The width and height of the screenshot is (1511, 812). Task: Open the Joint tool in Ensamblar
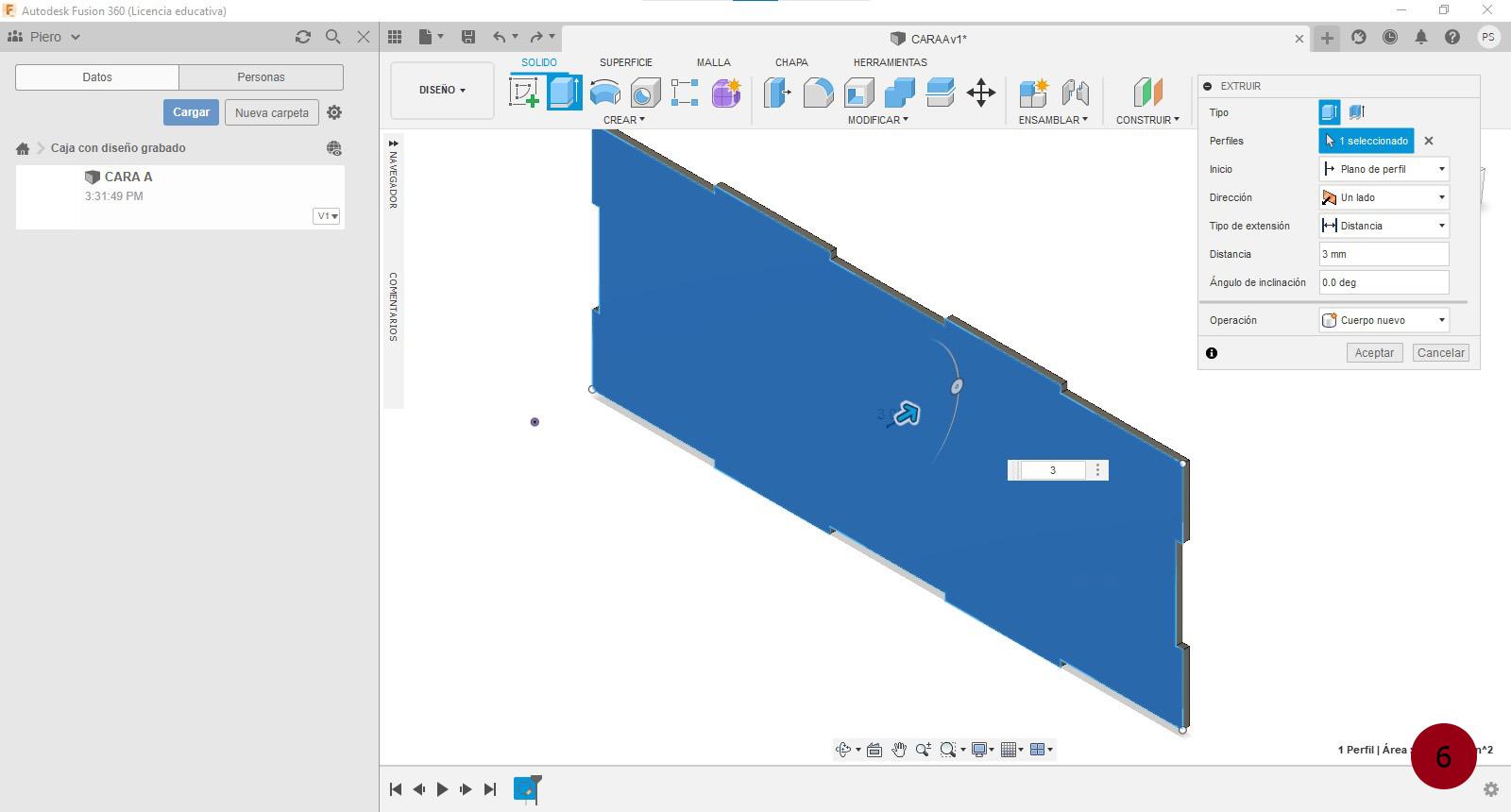[x=1075, y=93]
